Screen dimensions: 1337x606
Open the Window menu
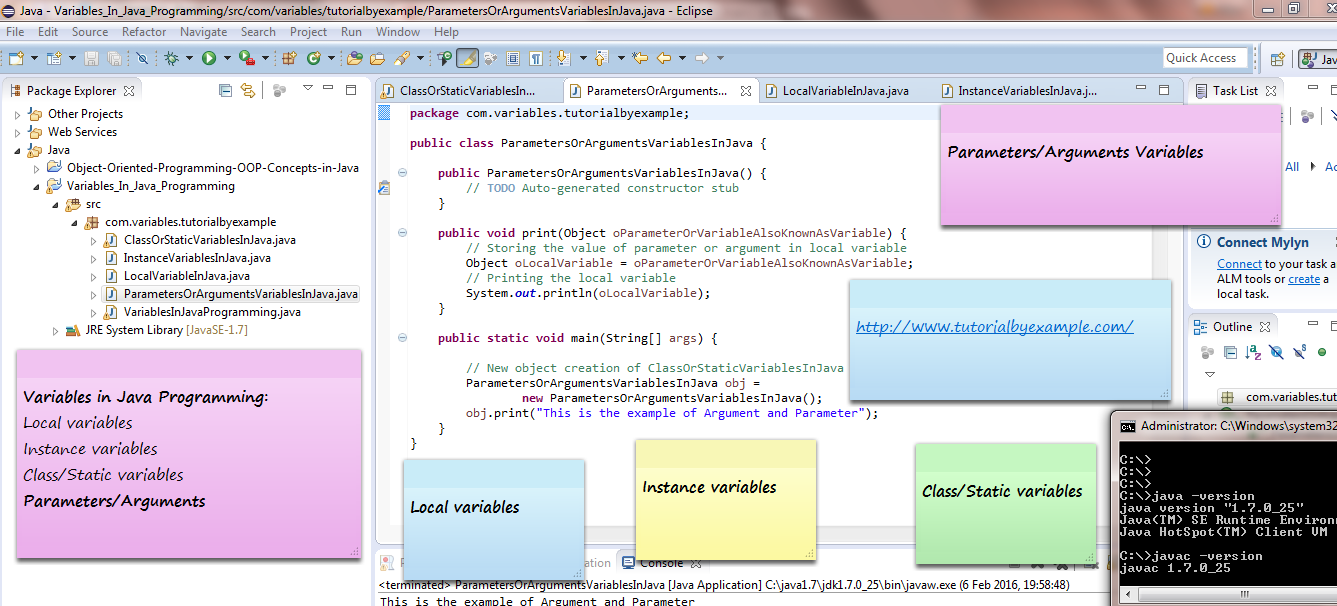pos(398,32)
